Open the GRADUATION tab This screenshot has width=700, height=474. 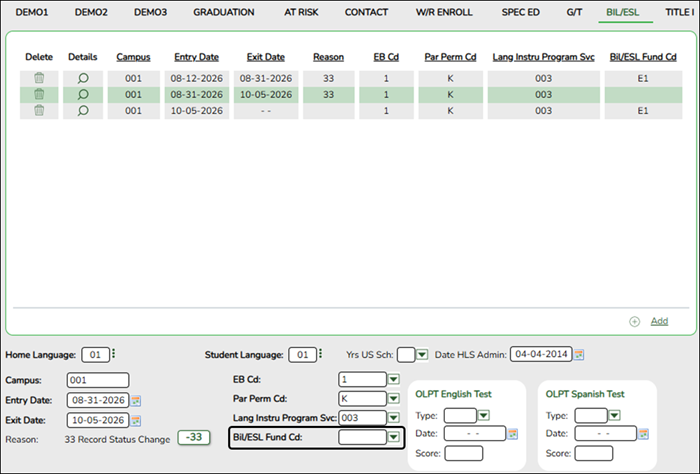224,12
